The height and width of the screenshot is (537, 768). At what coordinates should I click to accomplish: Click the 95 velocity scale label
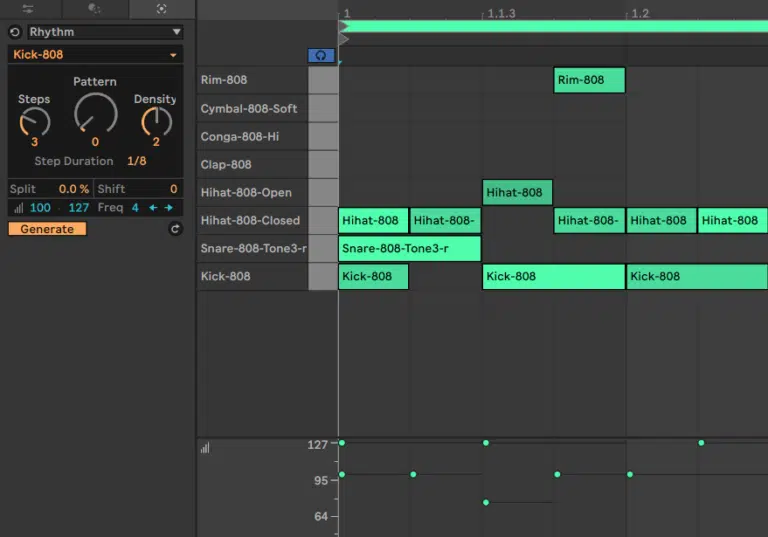[x=321, y=481]
